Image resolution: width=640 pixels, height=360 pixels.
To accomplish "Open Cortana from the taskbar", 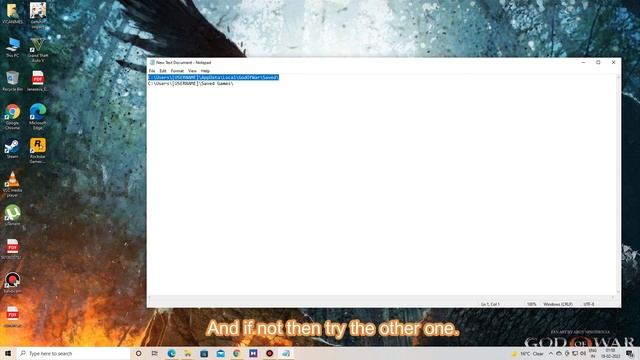I will (x=138, y=353).
